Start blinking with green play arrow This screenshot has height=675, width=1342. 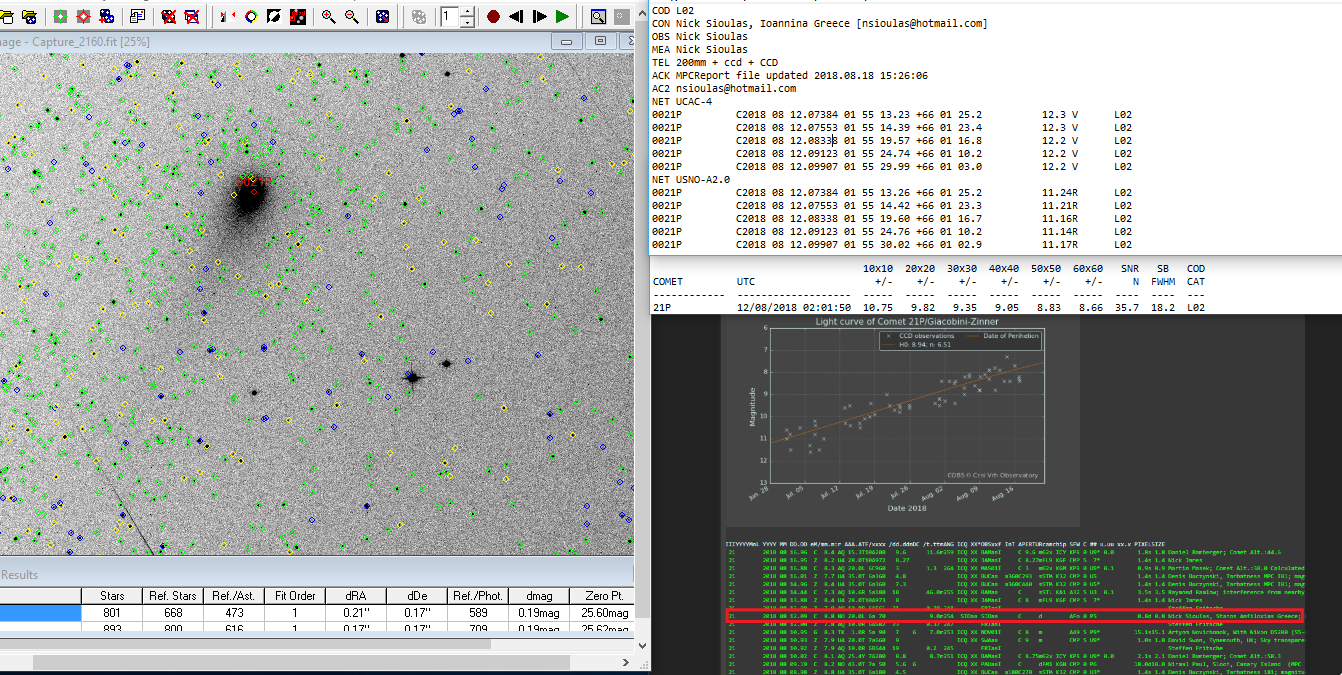[x=563, y=16]
